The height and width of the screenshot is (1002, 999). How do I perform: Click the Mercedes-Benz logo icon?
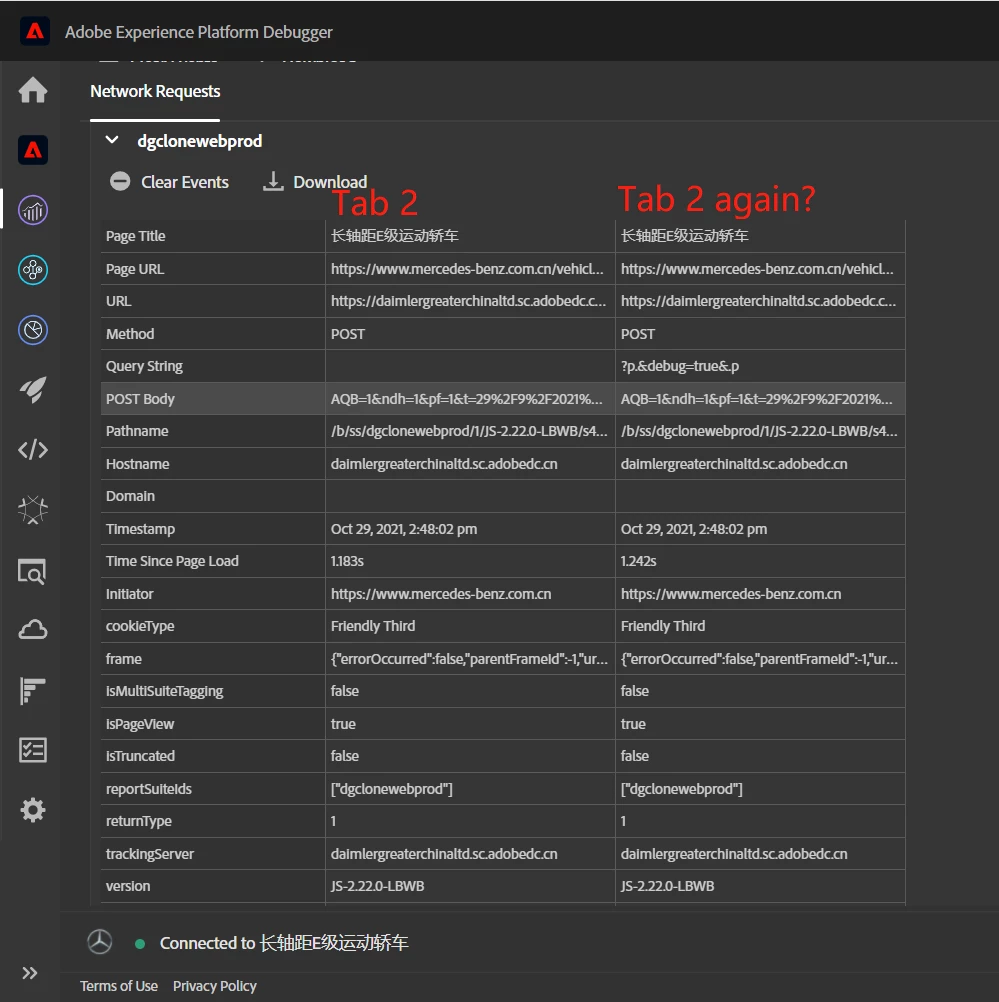click(100, 942)
